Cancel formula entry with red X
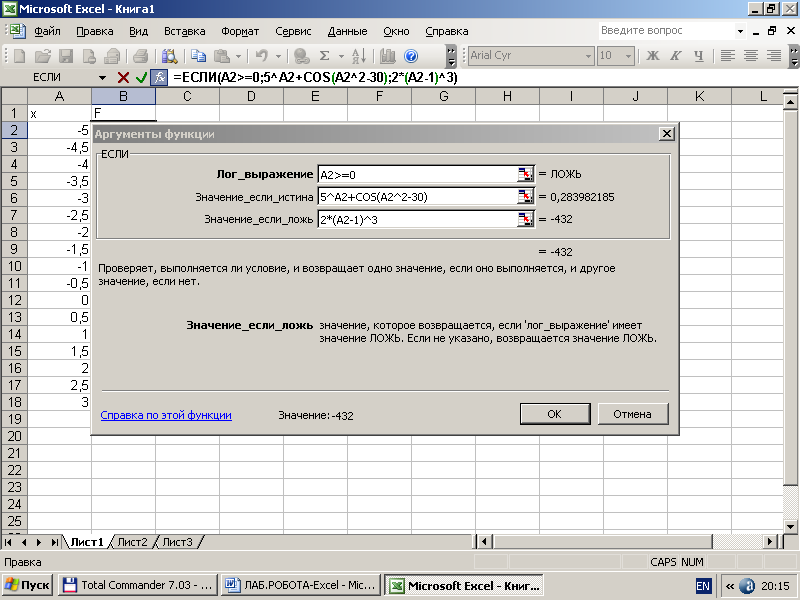The height and width of the screenshot is (600, 800). click(x=123, y=78)
